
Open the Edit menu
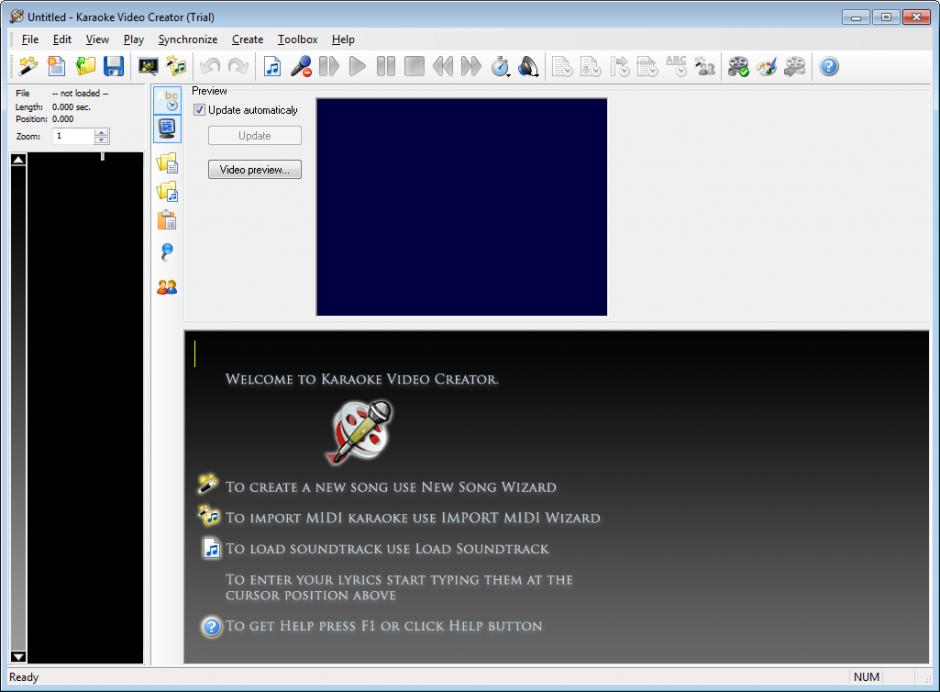pyautogui.click(x=62, y=40)
